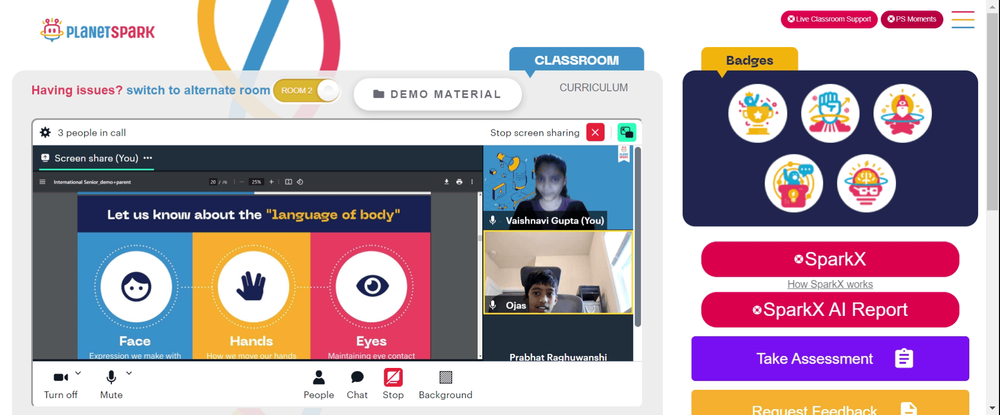Click '3 people in call' text
Viewport: 1000px width, 415px height.
coord(92,133)
